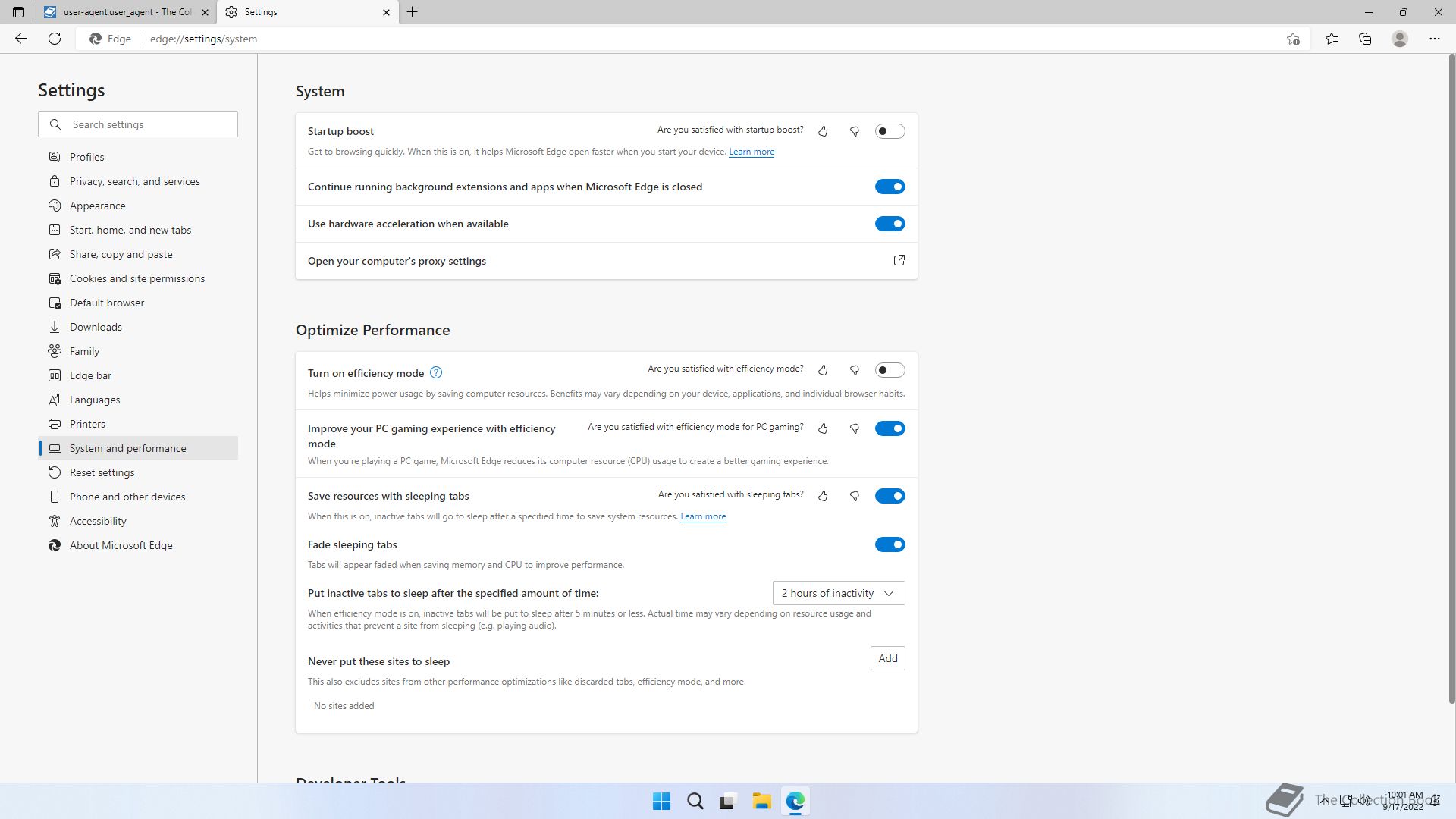
Task: Click thumbs down for startup boost
Action: click(x=855, y=131)
